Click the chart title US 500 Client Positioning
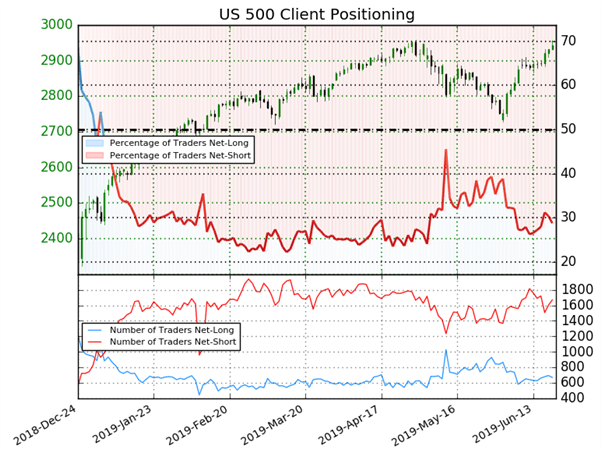This screenshot has height=449, width=601. tap(317, 14)
